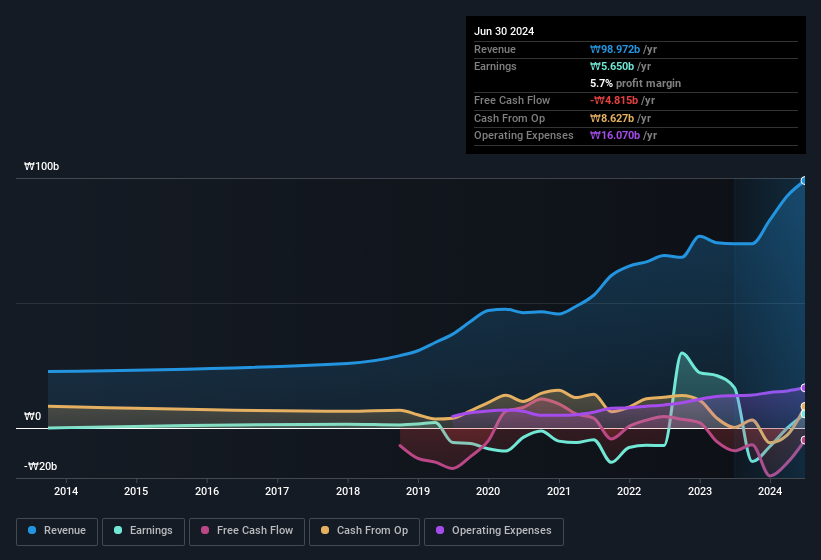Click the 2015 x-axis label

pos(136,491)
